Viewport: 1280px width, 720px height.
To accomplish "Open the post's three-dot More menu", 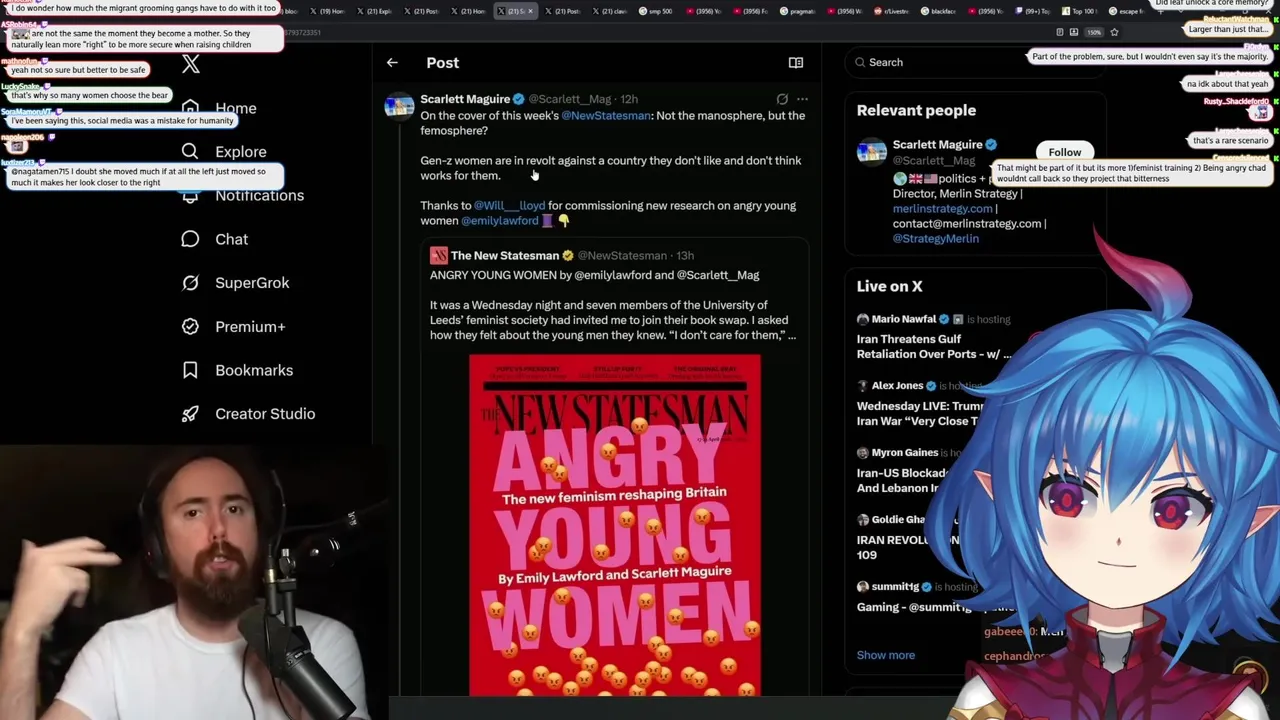I will (802, 99).
